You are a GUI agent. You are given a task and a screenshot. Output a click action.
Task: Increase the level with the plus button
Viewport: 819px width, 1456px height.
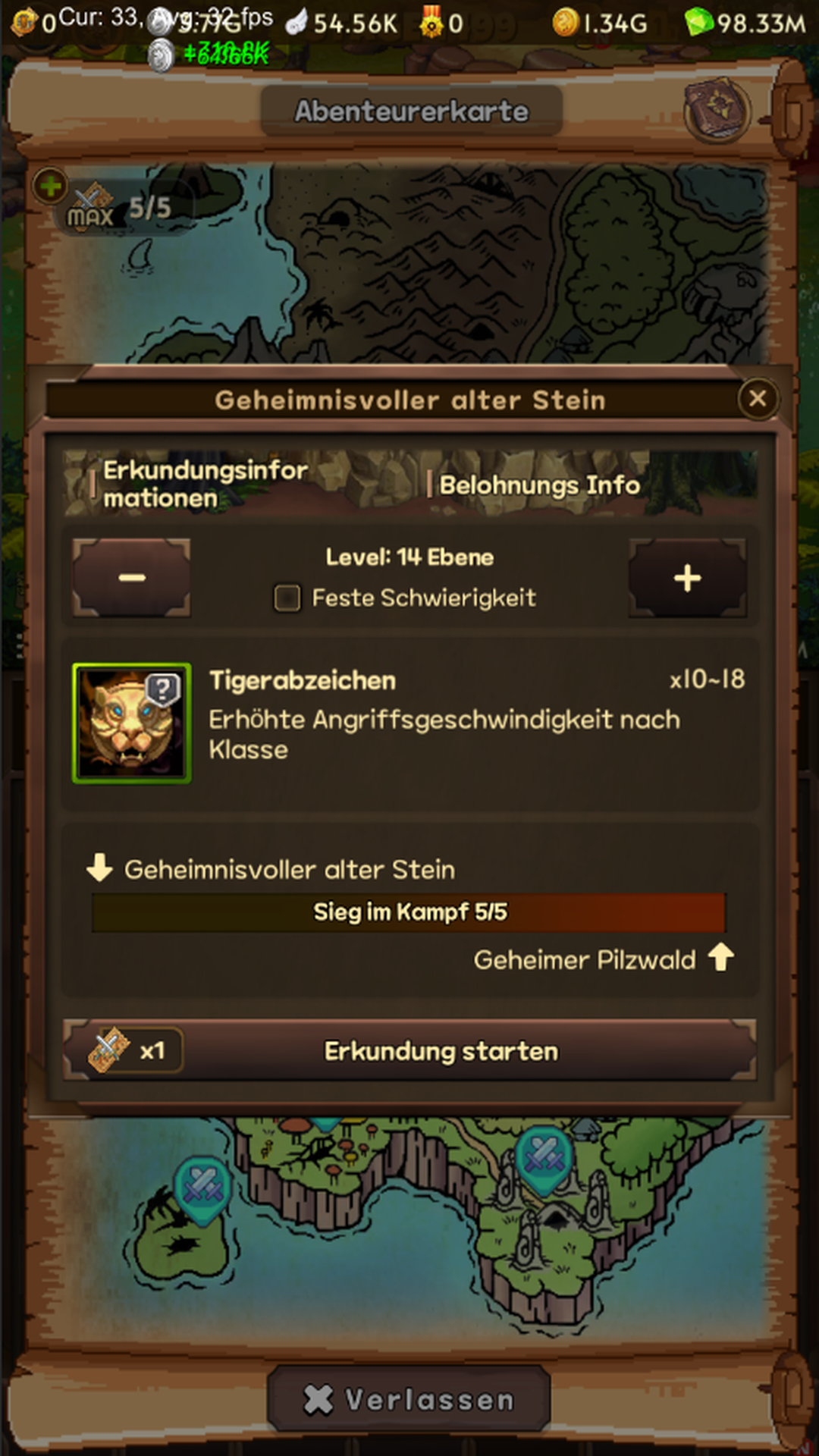tap(687, 578)
